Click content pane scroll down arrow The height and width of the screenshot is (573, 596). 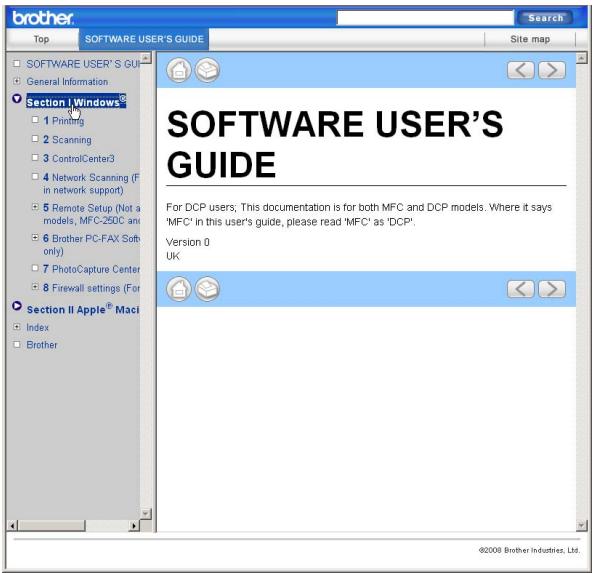pos(581,525)
